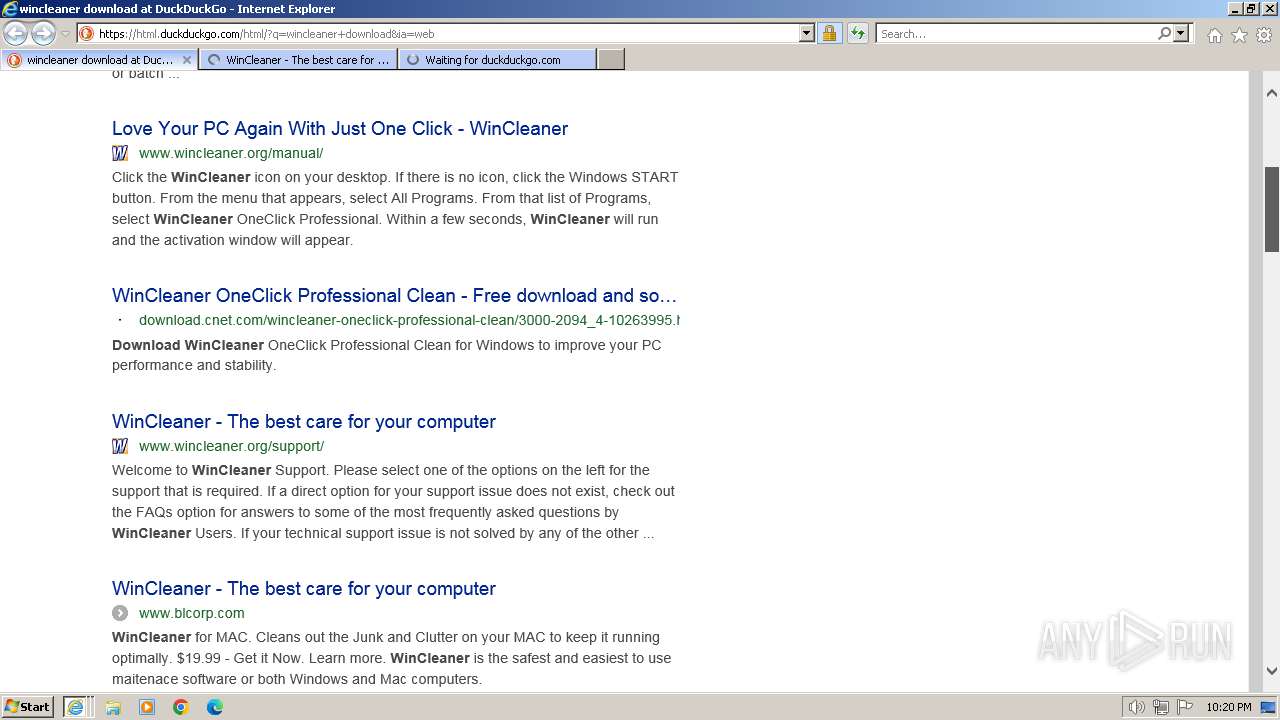Click the Action Center flag tray icon
1280x720 pixels.
click(x=1184, y=707)
